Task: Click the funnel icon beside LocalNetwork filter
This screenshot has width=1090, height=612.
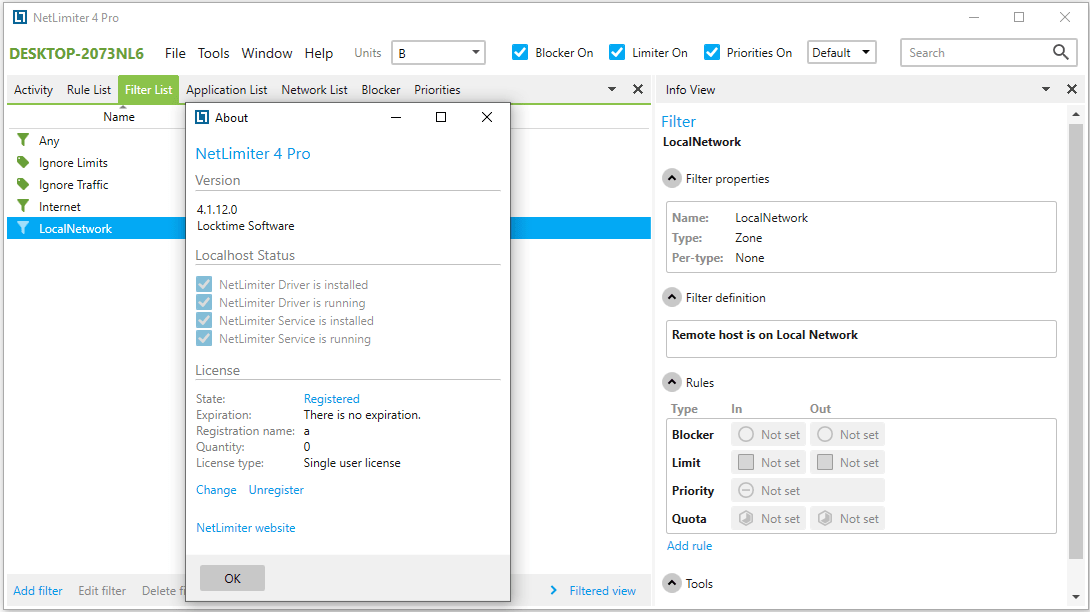Action: [x=23, y=228]
